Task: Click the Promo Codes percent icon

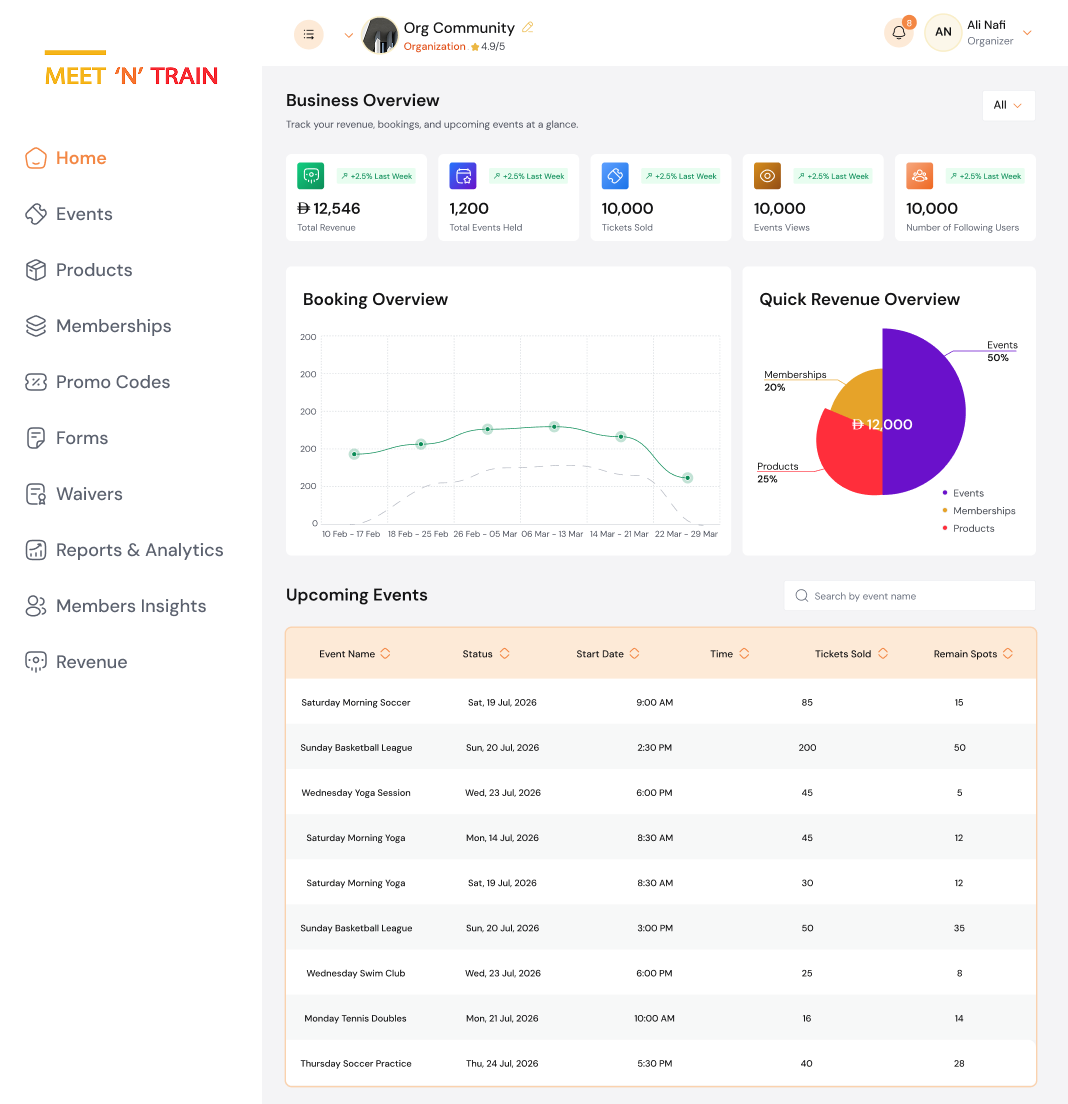Action: point(36,382)
